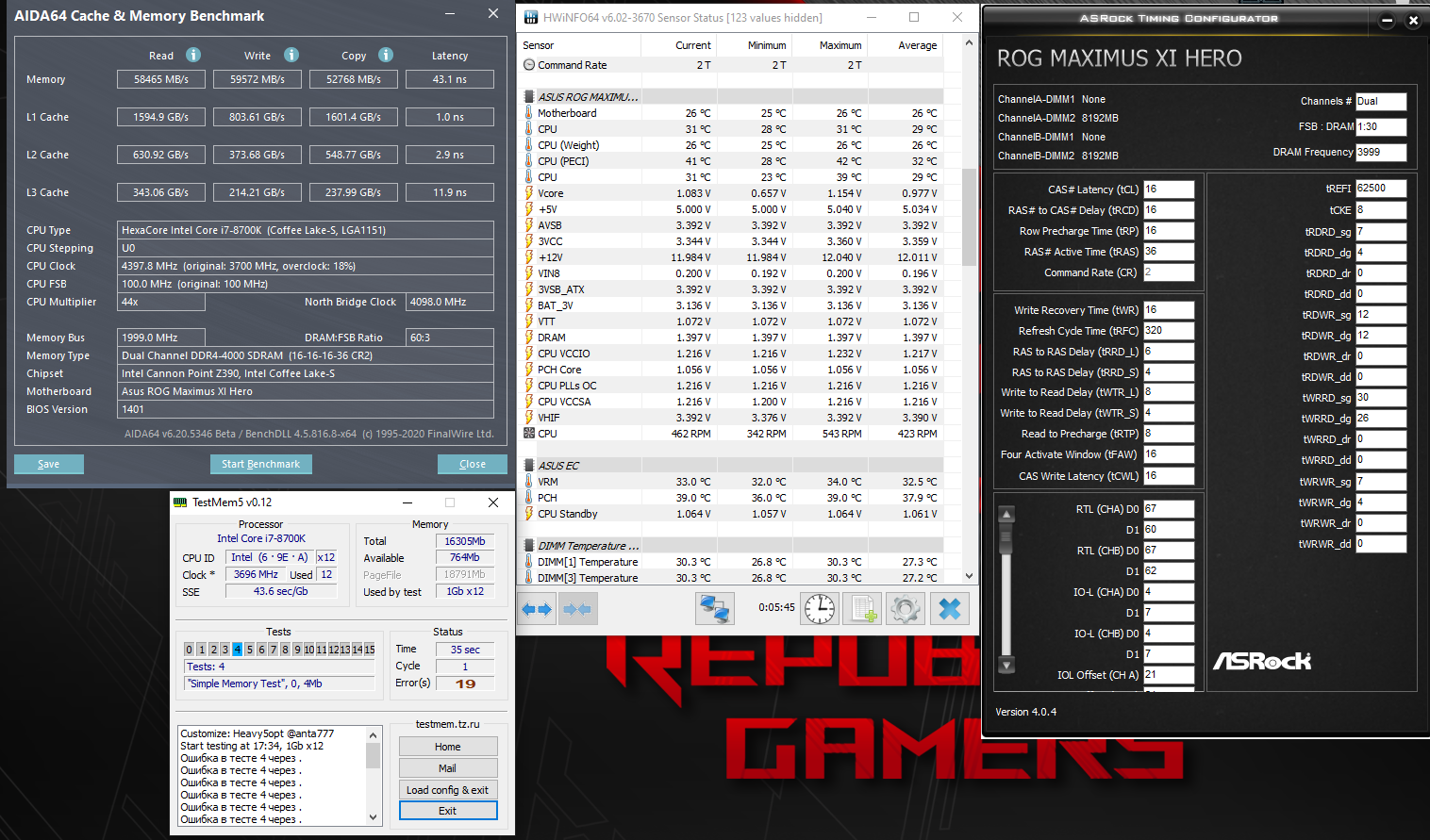Open Home in TestMem5
This screenshot has height=840, width=1430.
point(448,747)
